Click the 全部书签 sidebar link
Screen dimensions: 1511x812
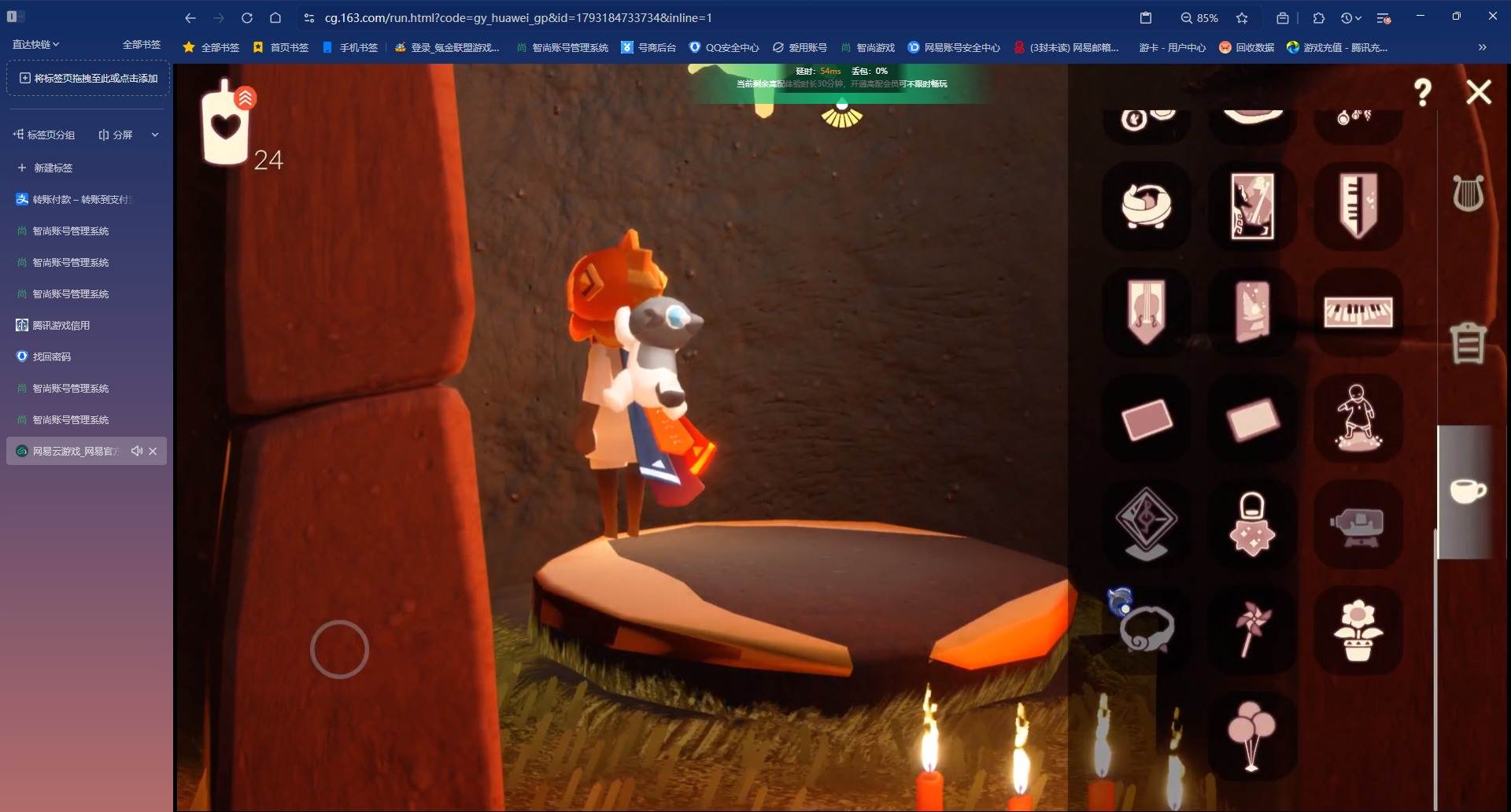pos(142,45)
